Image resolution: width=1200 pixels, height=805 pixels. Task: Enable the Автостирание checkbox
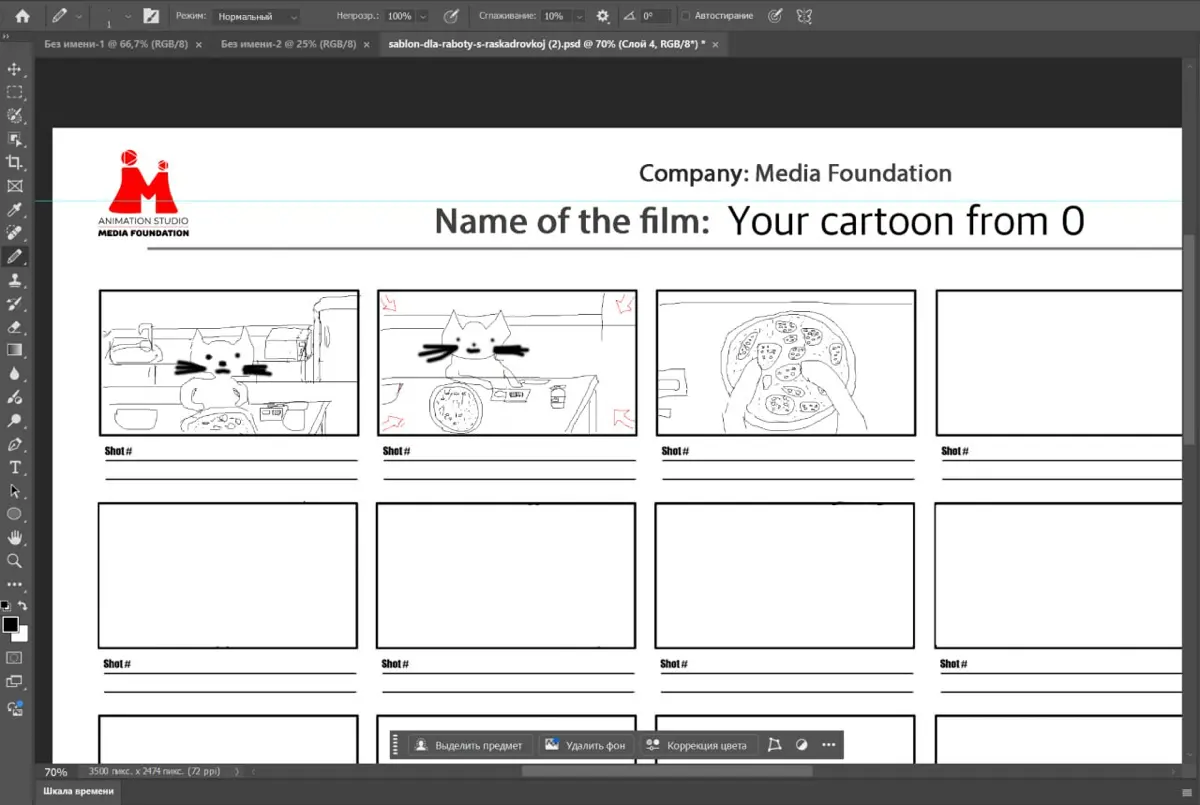click(685, 17)
